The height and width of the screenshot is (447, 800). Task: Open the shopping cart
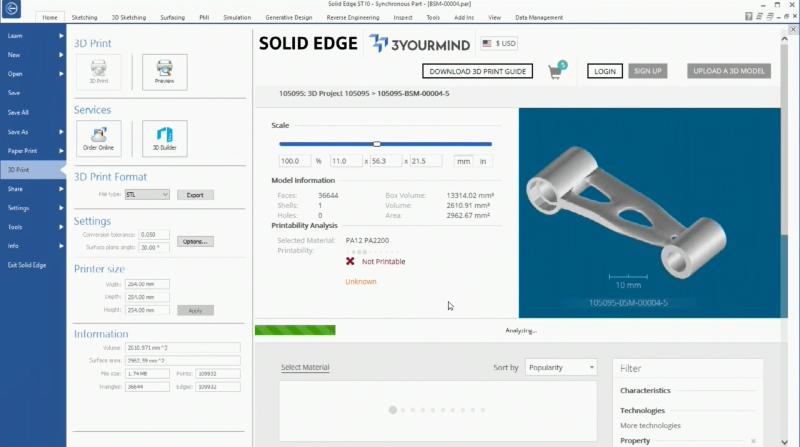(x=556, y=71)
